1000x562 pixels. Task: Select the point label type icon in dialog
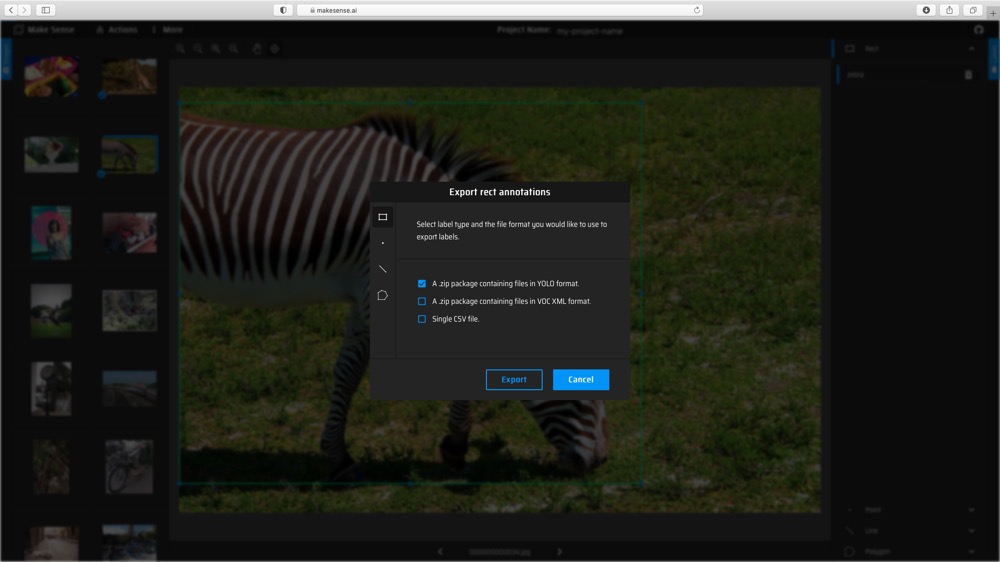[382, 243]
